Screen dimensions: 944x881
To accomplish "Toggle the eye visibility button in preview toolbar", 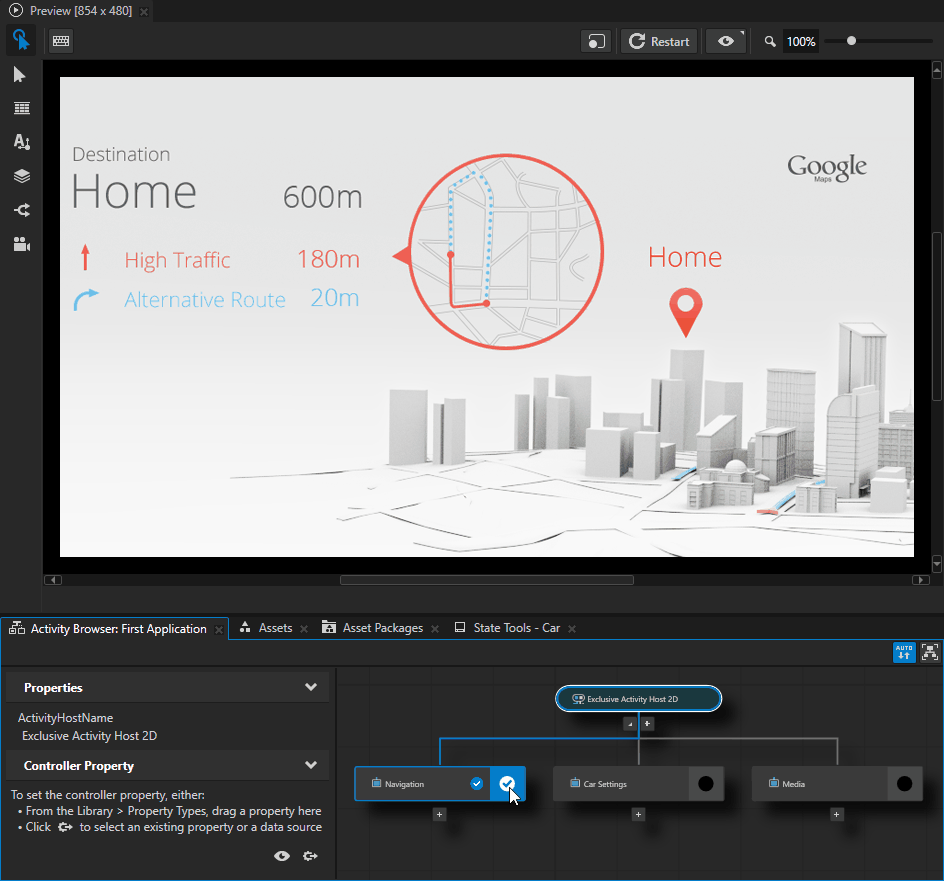I will [x=726, y=41].
